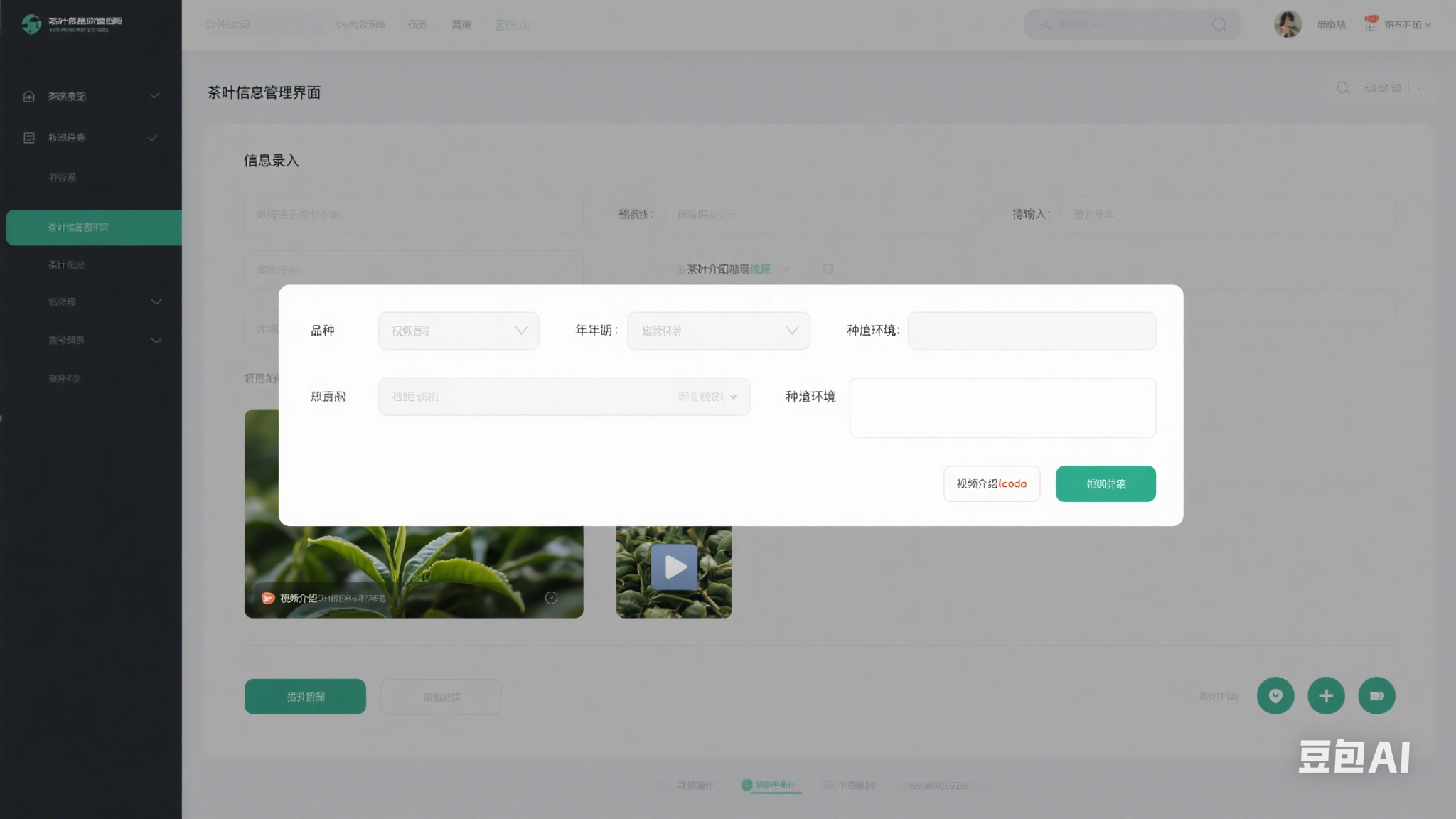The height and width of the screenshot is (819, 1456).
Task: Click the tea leaf logo icon
Action: point(31,23)
